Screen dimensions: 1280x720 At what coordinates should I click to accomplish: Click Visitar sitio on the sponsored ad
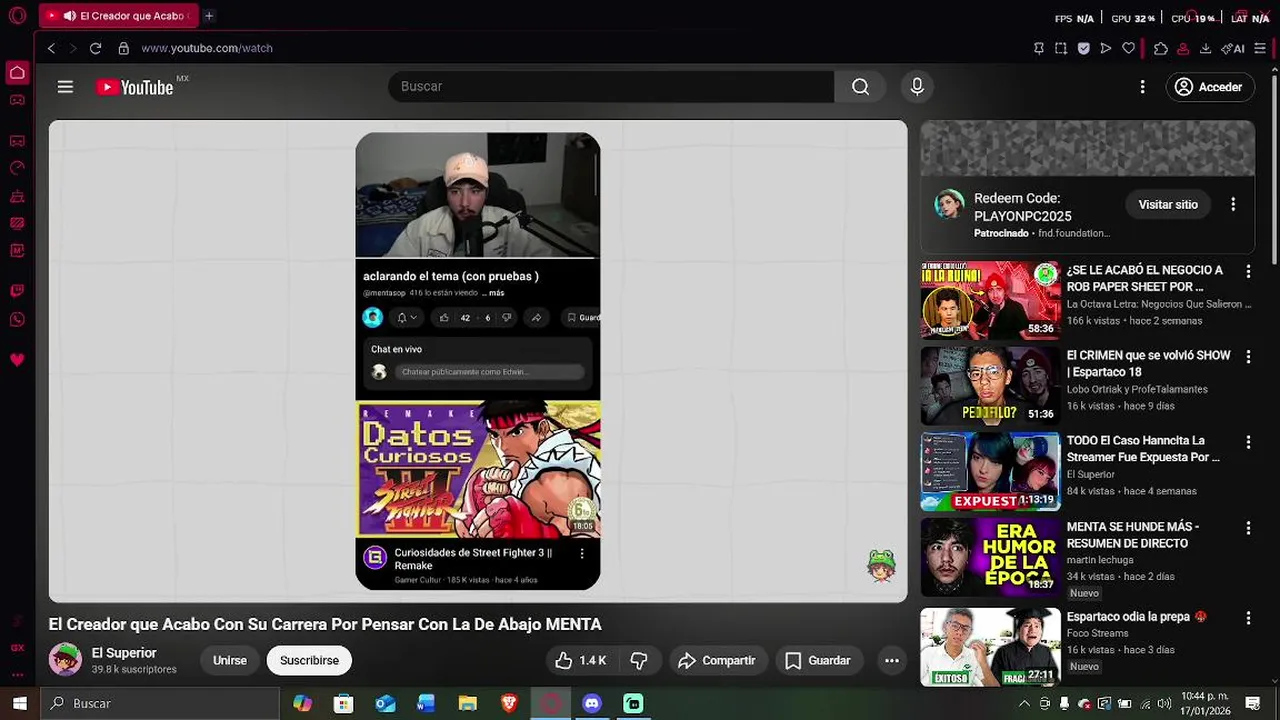pyautogui.click(x=1168, y=204)
